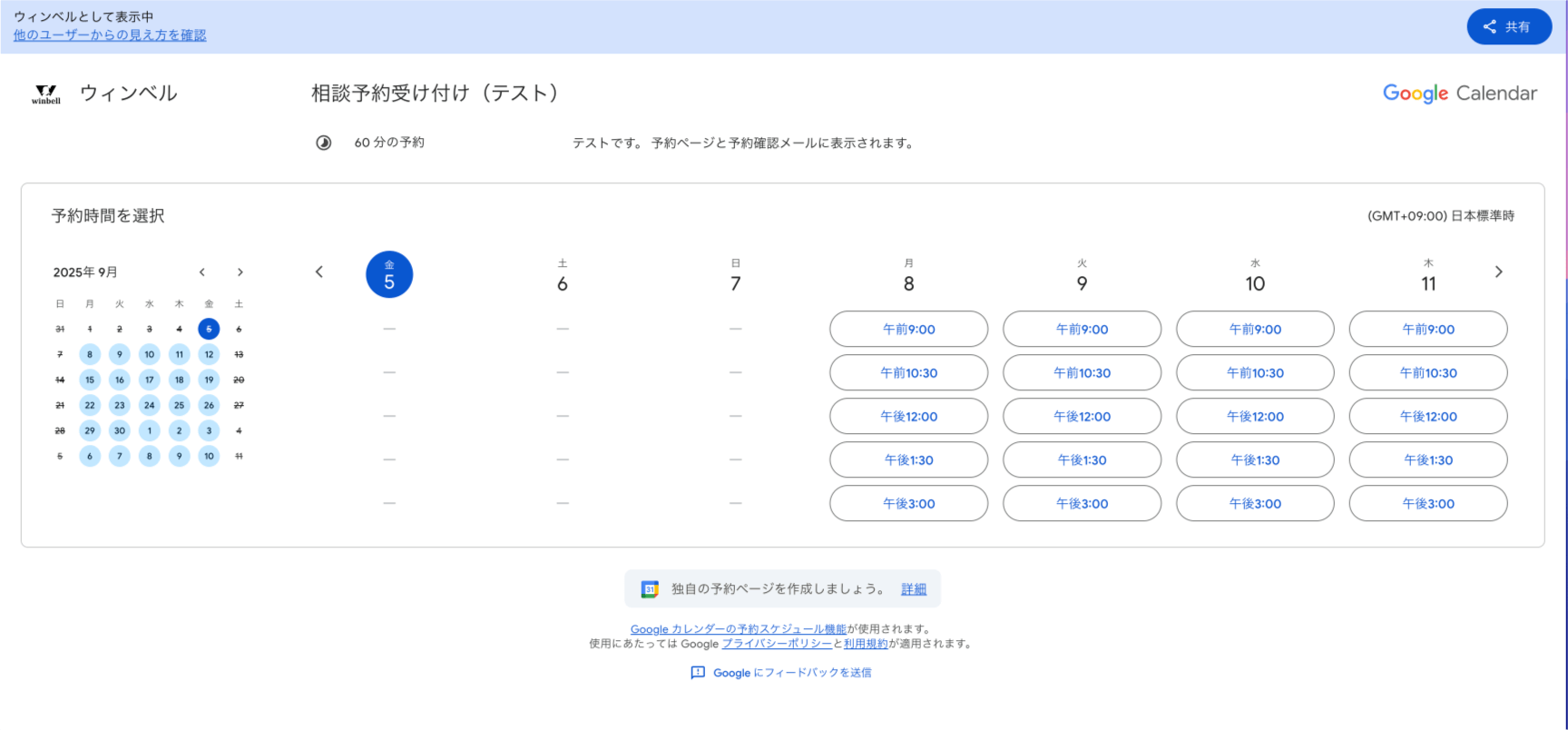
Task: Select date 24 in mini calendar
Action: tap(150, 405)
